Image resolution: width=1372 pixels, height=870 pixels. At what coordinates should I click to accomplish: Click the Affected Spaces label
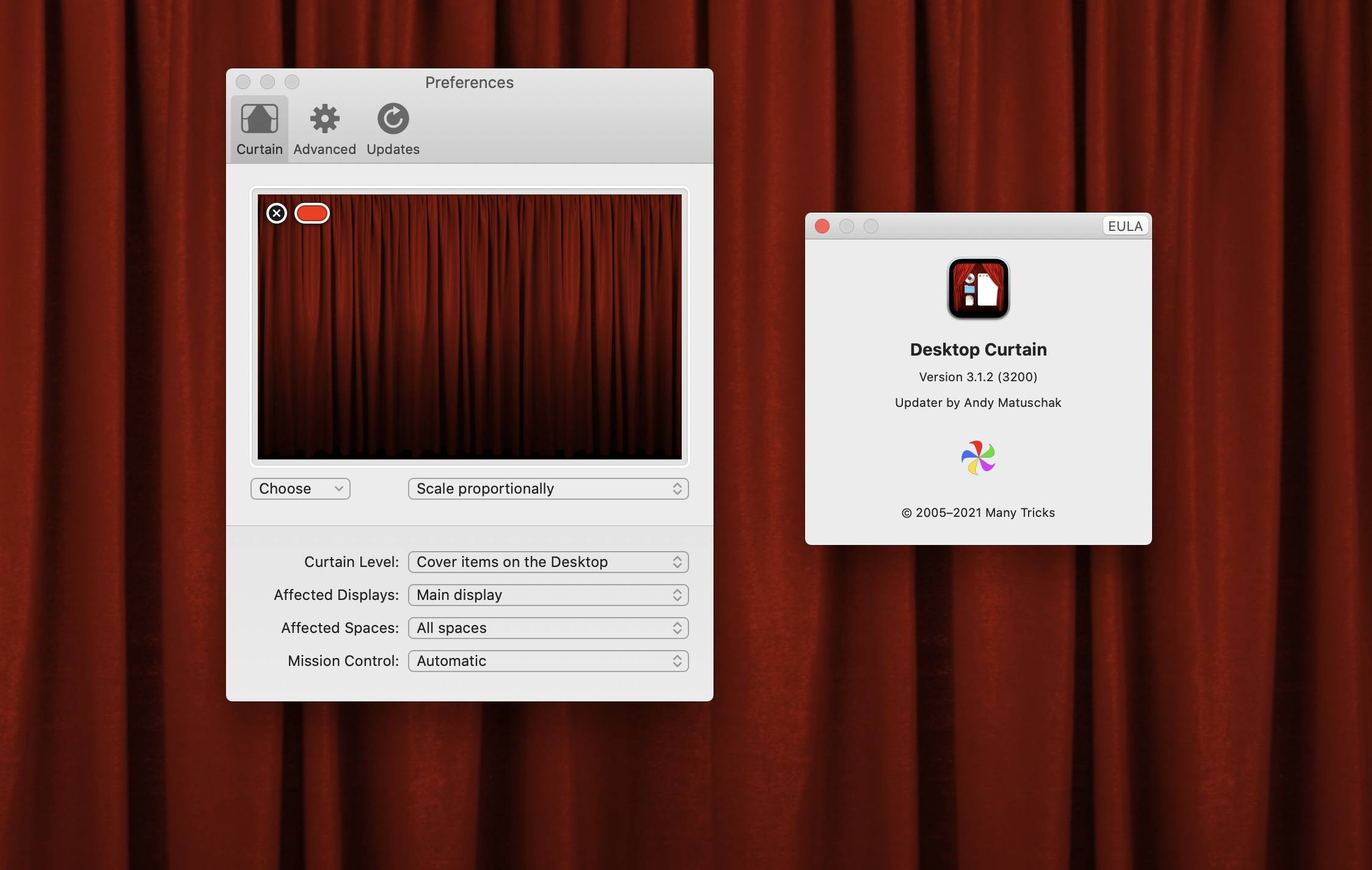[340, 628]
